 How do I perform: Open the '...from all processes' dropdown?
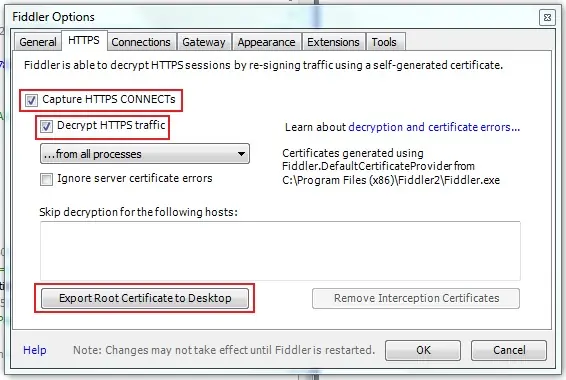[145, 154]
